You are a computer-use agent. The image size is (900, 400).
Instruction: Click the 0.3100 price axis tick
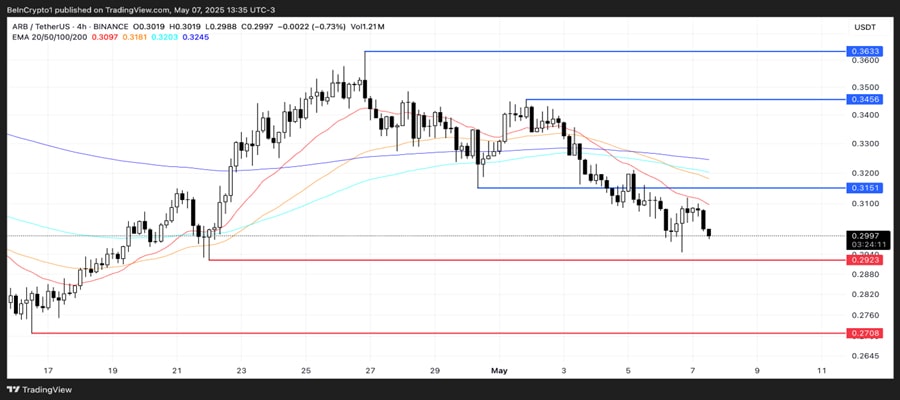[865, 203]
